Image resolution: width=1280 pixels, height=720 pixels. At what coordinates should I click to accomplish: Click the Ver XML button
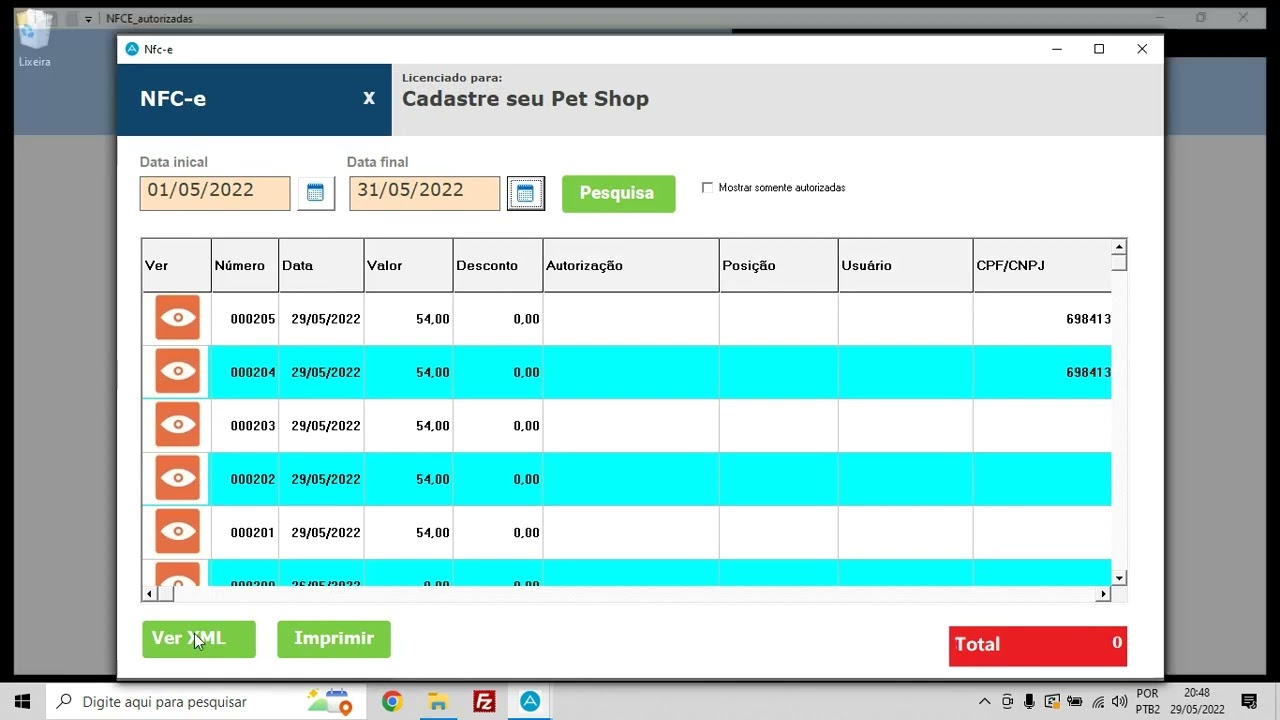(x=199, y=639)
